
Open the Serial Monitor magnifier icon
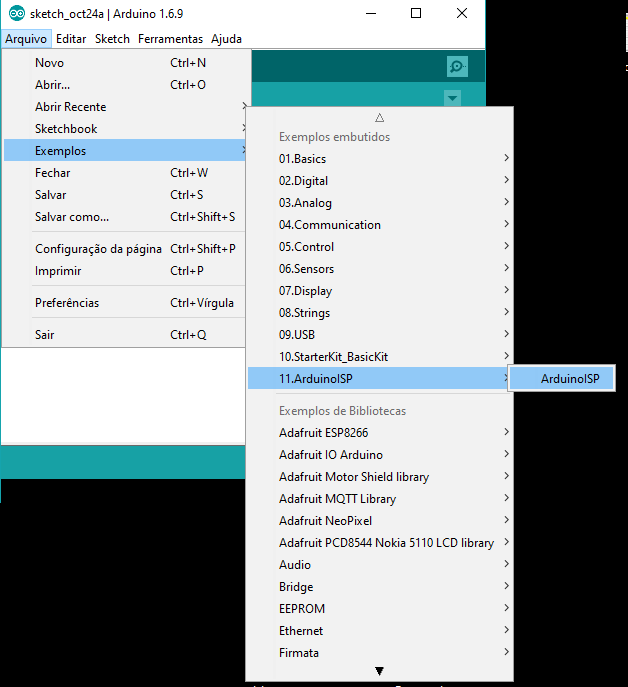point(457,67)
